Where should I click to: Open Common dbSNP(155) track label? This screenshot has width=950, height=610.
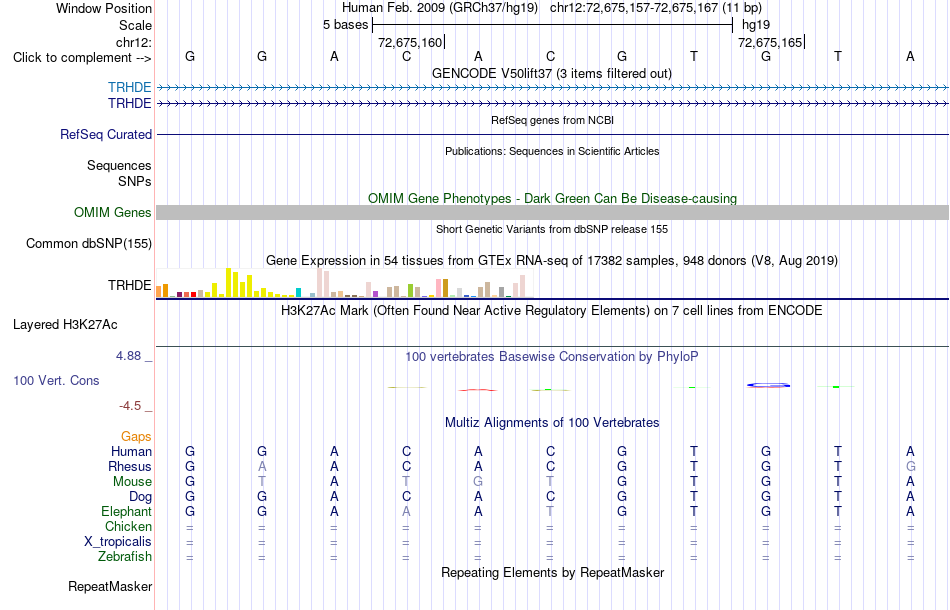click(89, 244)
